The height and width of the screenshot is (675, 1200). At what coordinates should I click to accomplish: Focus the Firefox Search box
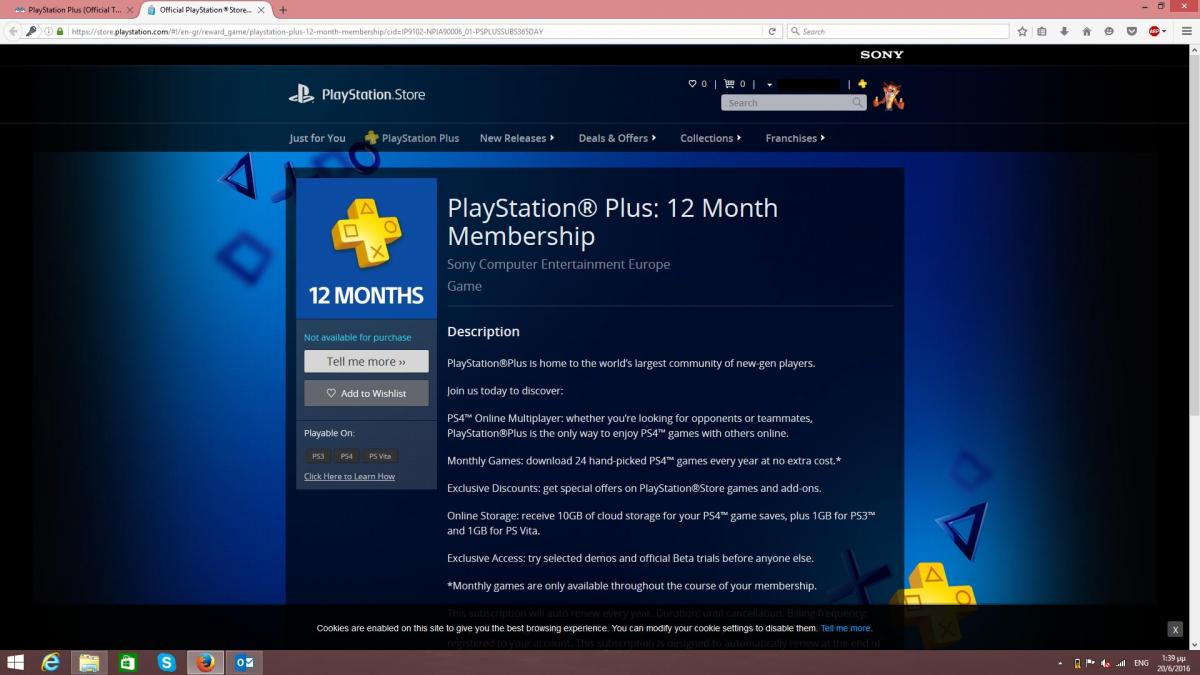pyautogui.click(x=897, y=31)
